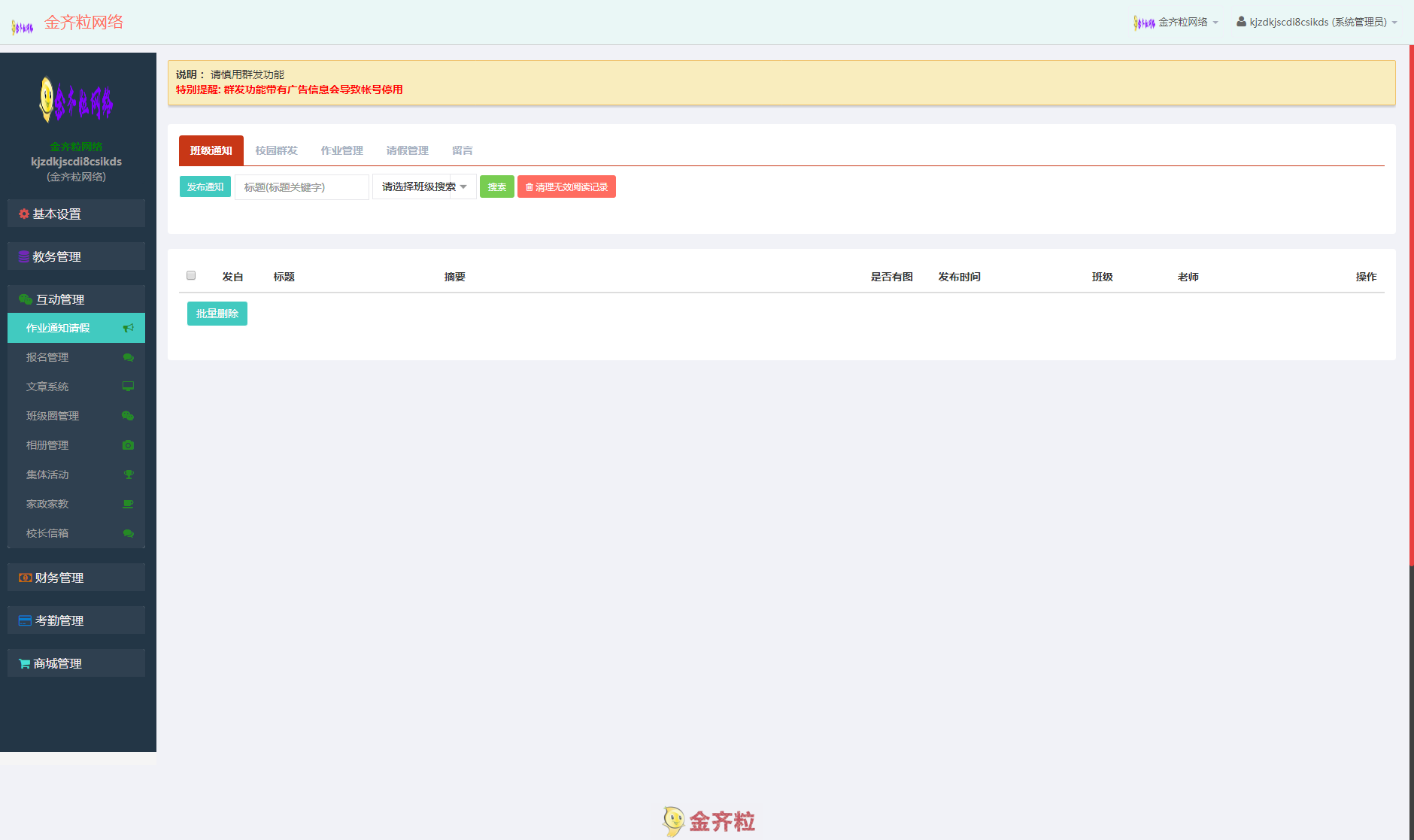Click the shopping cart icon beside 商城管理
Viewport: 1414px width, 840px height.
click(25, 664)
